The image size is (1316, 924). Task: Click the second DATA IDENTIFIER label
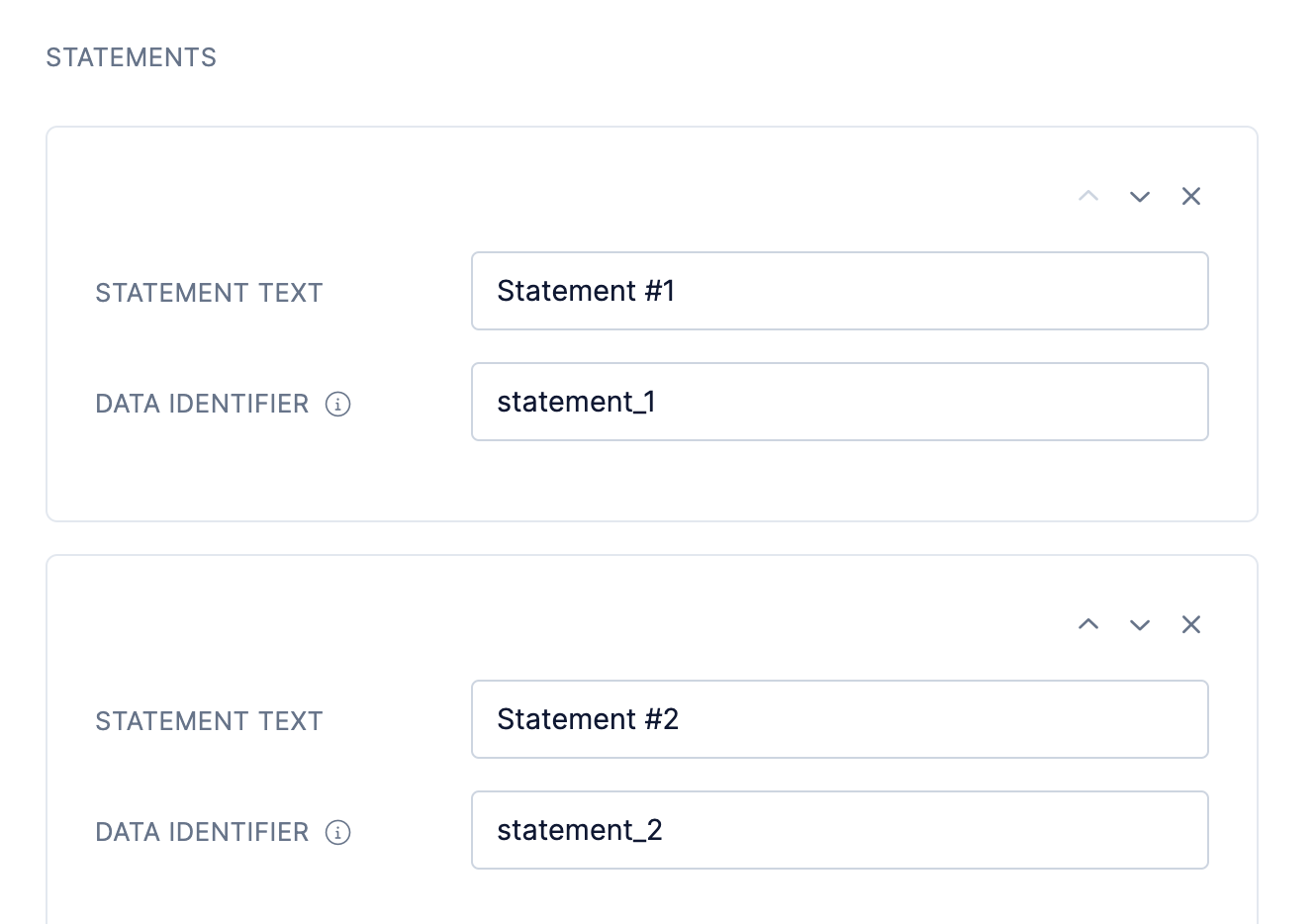(x=202, y=832)
